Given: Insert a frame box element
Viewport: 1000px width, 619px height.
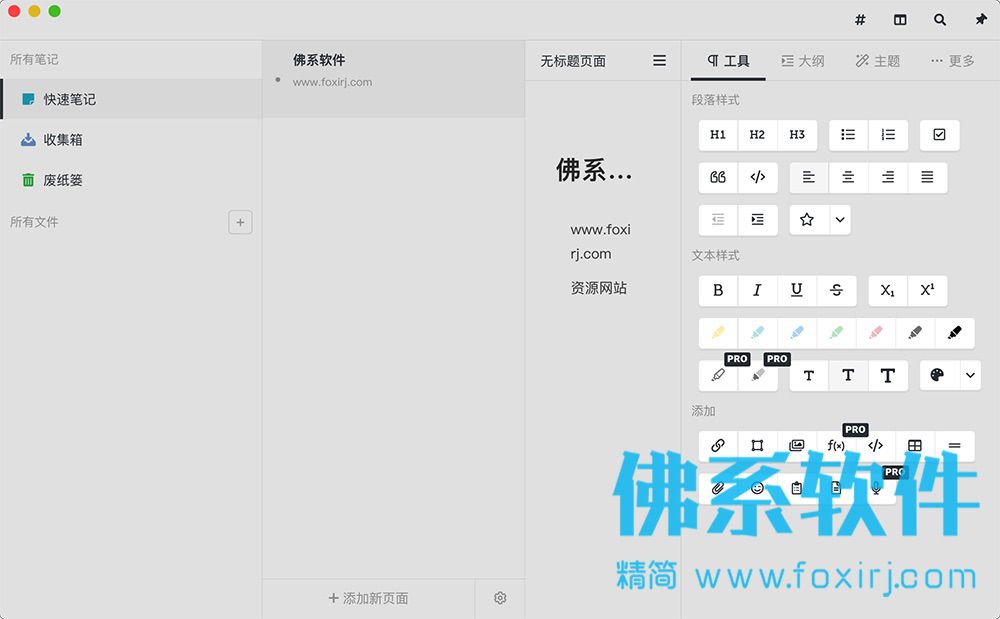Looking at the screenshot, I should [758, 446].
